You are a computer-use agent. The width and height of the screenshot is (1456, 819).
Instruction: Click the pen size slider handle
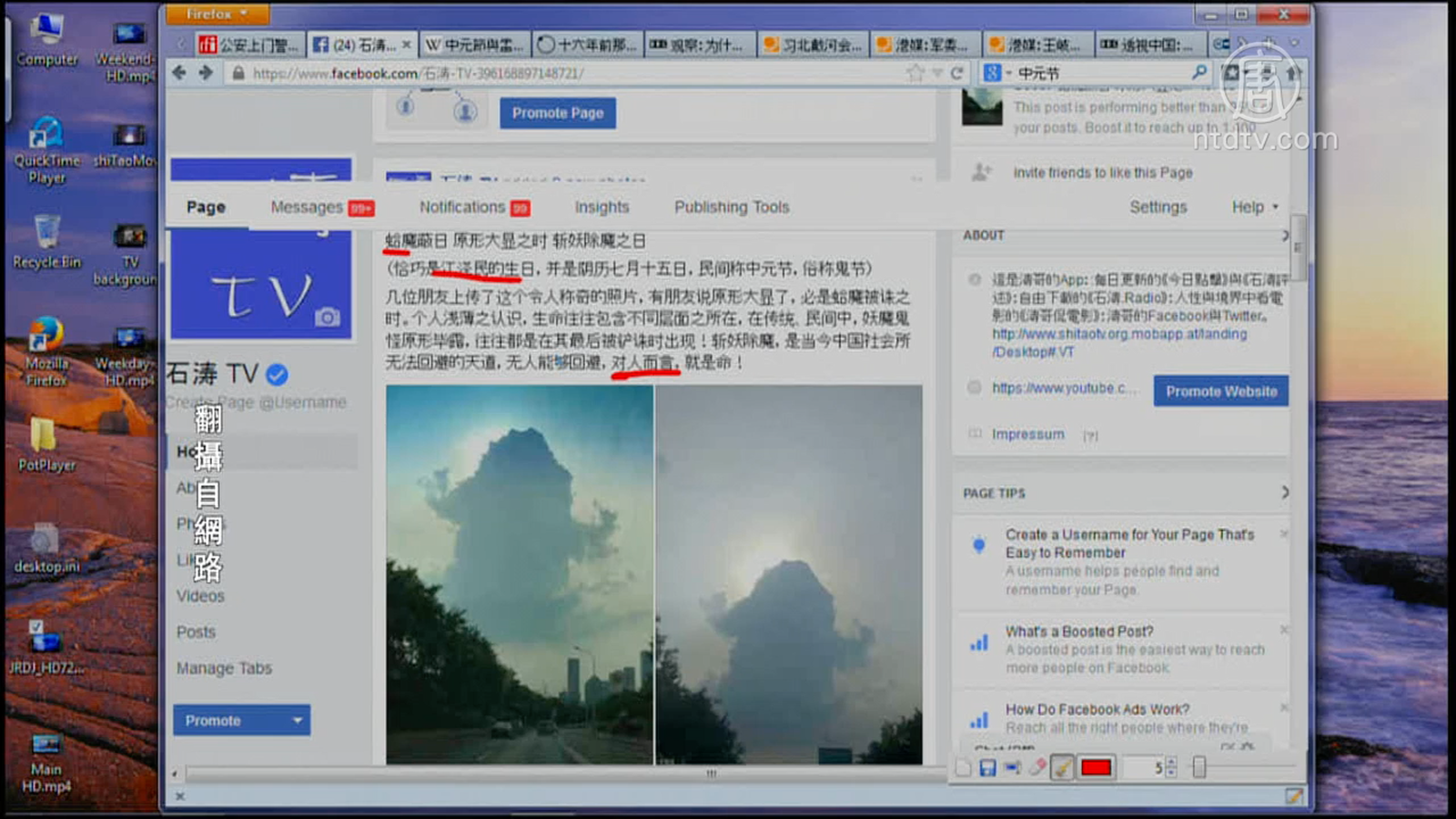tap(1199, 768)
